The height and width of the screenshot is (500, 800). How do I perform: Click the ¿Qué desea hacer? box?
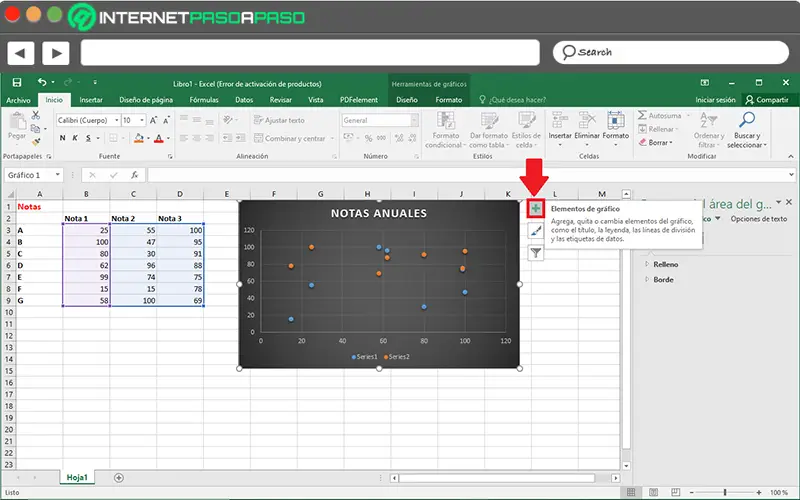[x=512, y=100]
